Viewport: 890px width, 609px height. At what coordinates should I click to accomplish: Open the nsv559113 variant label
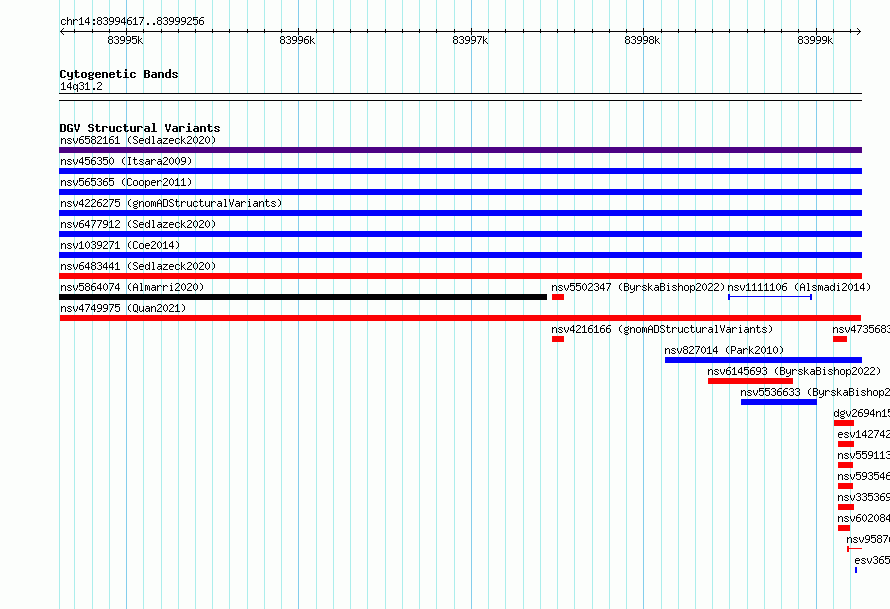coord(863,455)
